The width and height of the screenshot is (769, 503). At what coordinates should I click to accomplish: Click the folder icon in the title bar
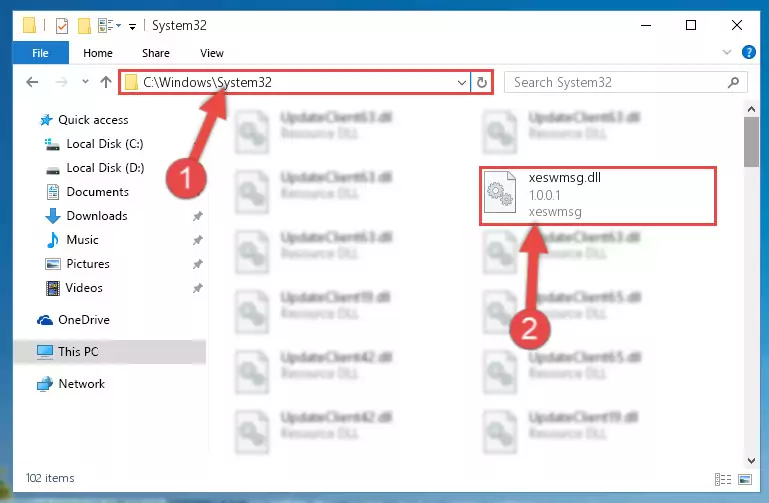[x=29, y=25]
